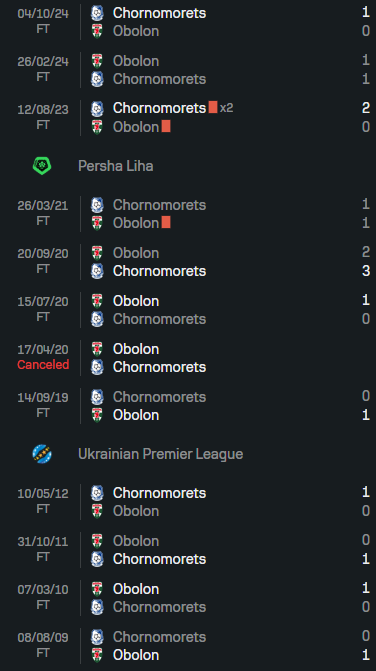Open the Ukrainian Premier League competition header
The height and width of the screenshot is (671, 376).
tap(160, 454)
